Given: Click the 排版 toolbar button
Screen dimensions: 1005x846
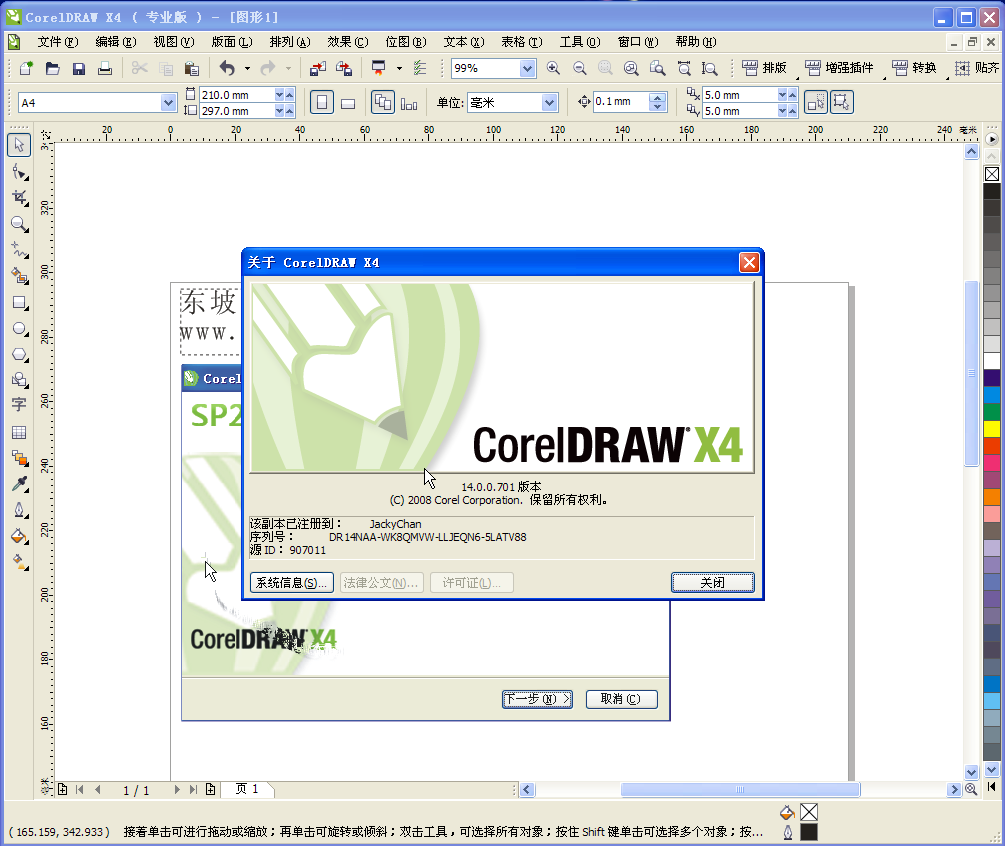Looking at the screenshot, I should 764,68.
